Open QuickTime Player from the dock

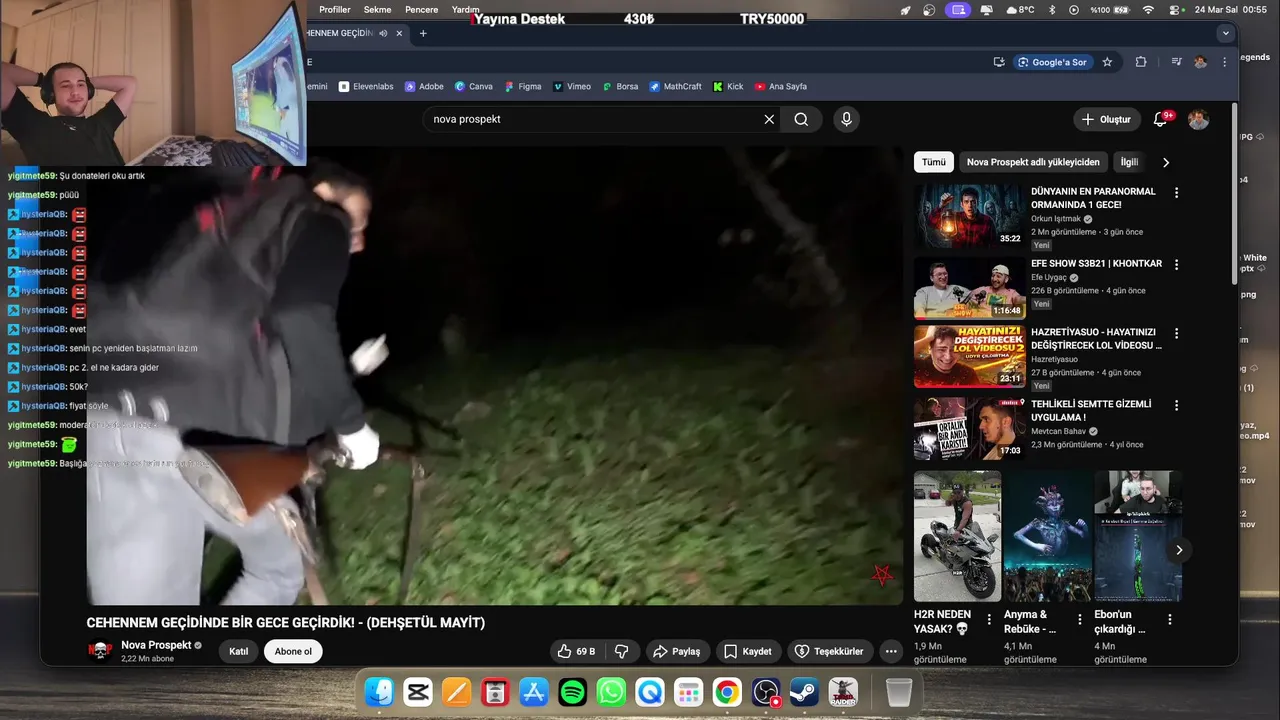tap(650, 691)
